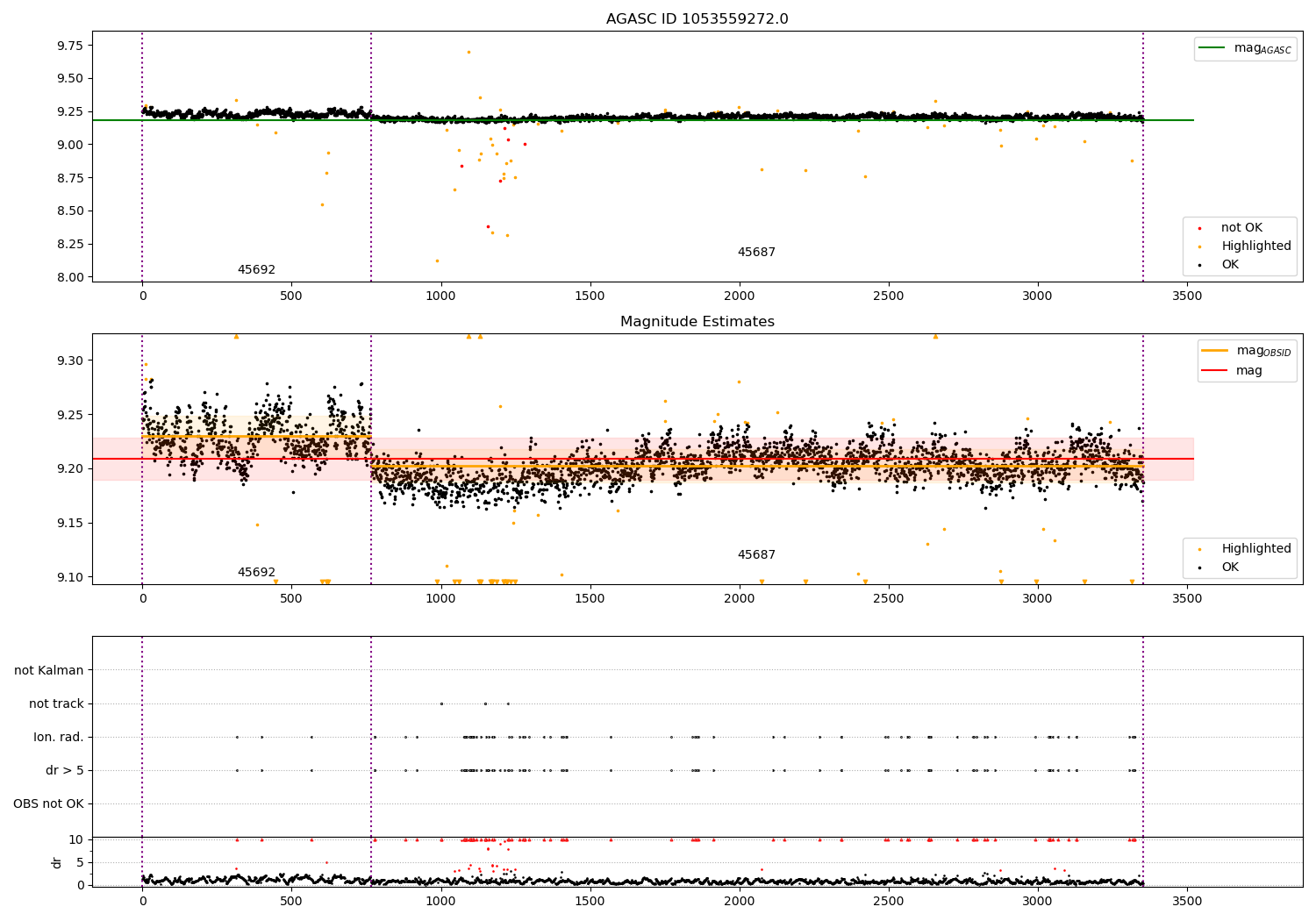Image resolution: width=1316 pixels, height=921 pixels.
Task: Click the 'Ion. rad.' row label
Action: (x=59, y=738)
